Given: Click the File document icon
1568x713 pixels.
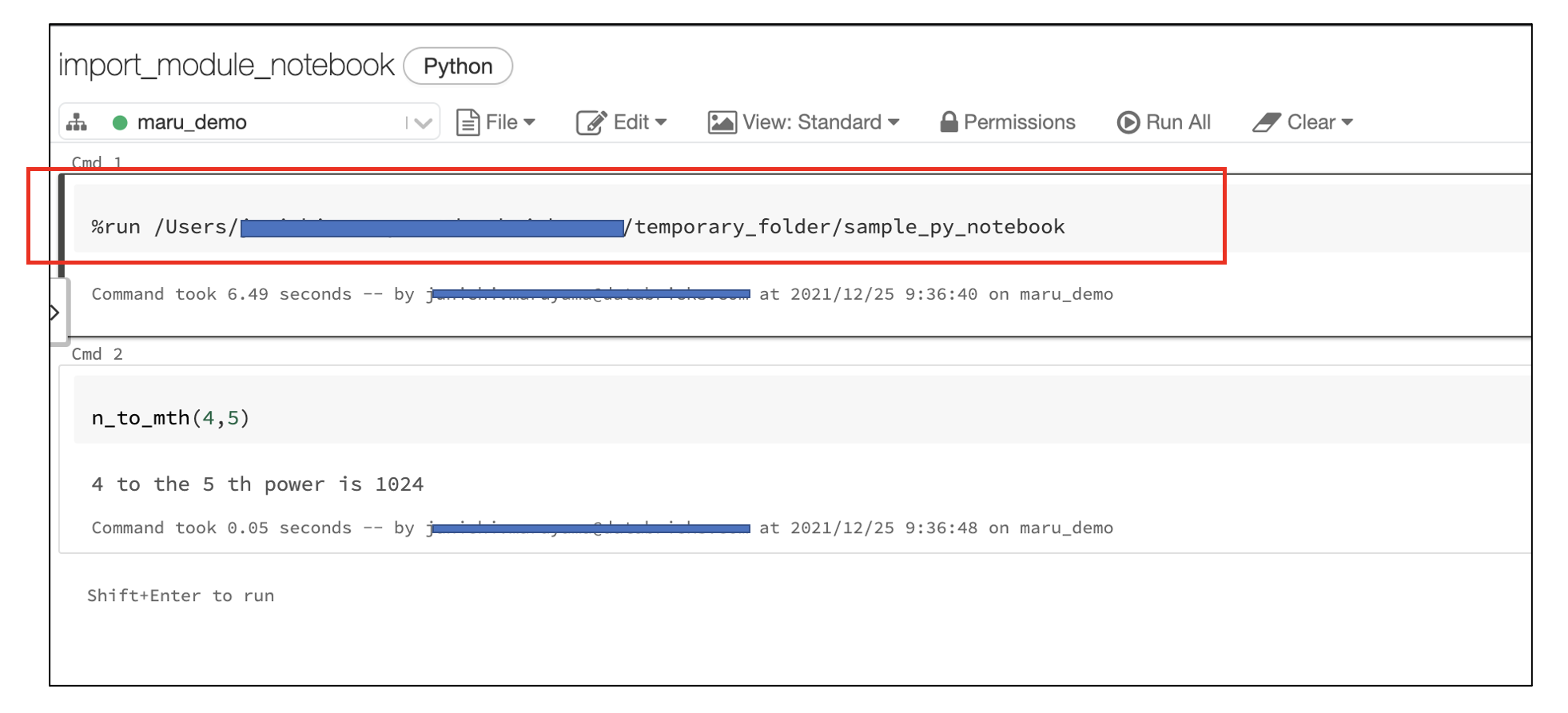Looking at the screenshot, I should tap(468, 122).
